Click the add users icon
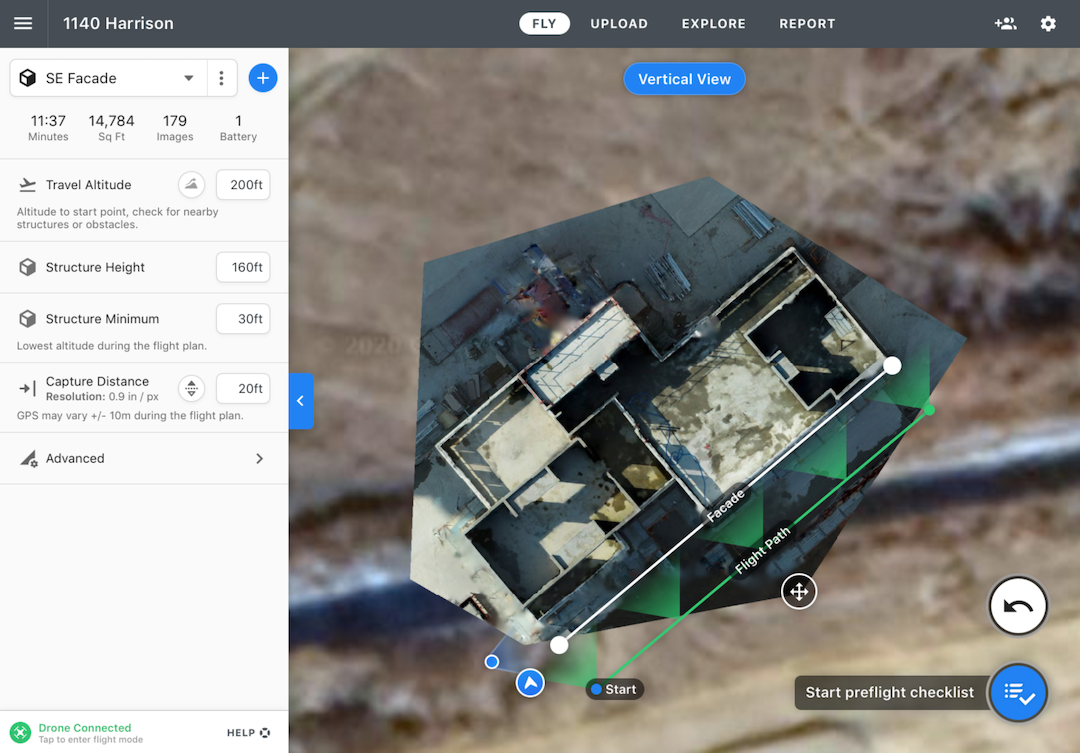Image resolution: width=1080 pixels, height=753 pixels. pyautogui.click(x=1005, y=23)
